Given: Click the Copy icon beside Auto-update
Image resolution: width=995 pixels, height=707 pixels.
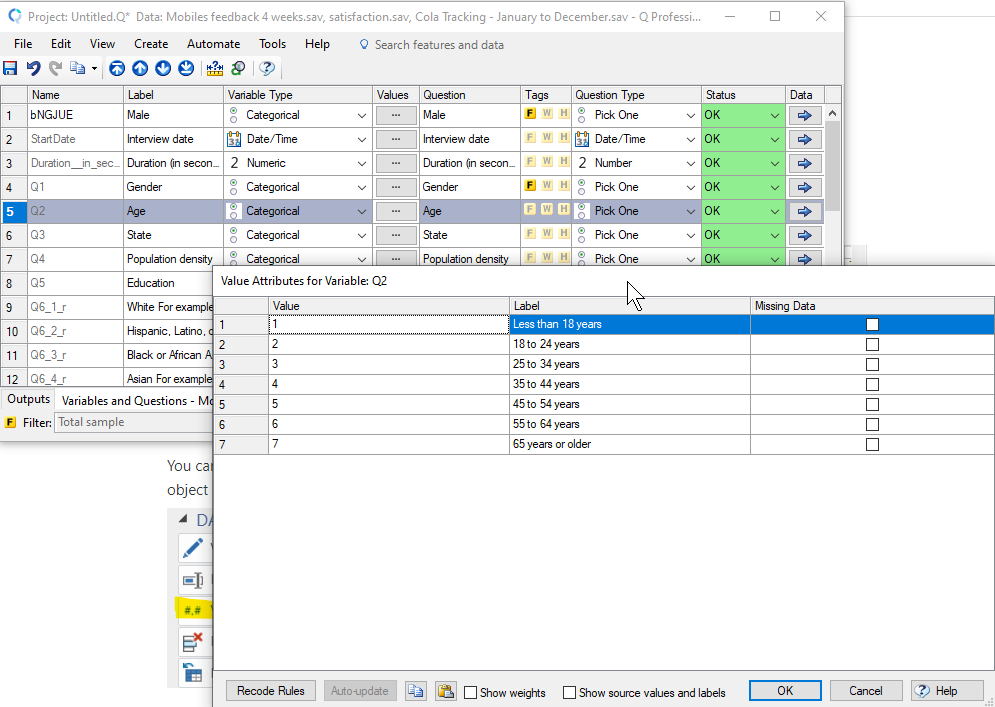Looking at the screenshot, I should point(415,691).
